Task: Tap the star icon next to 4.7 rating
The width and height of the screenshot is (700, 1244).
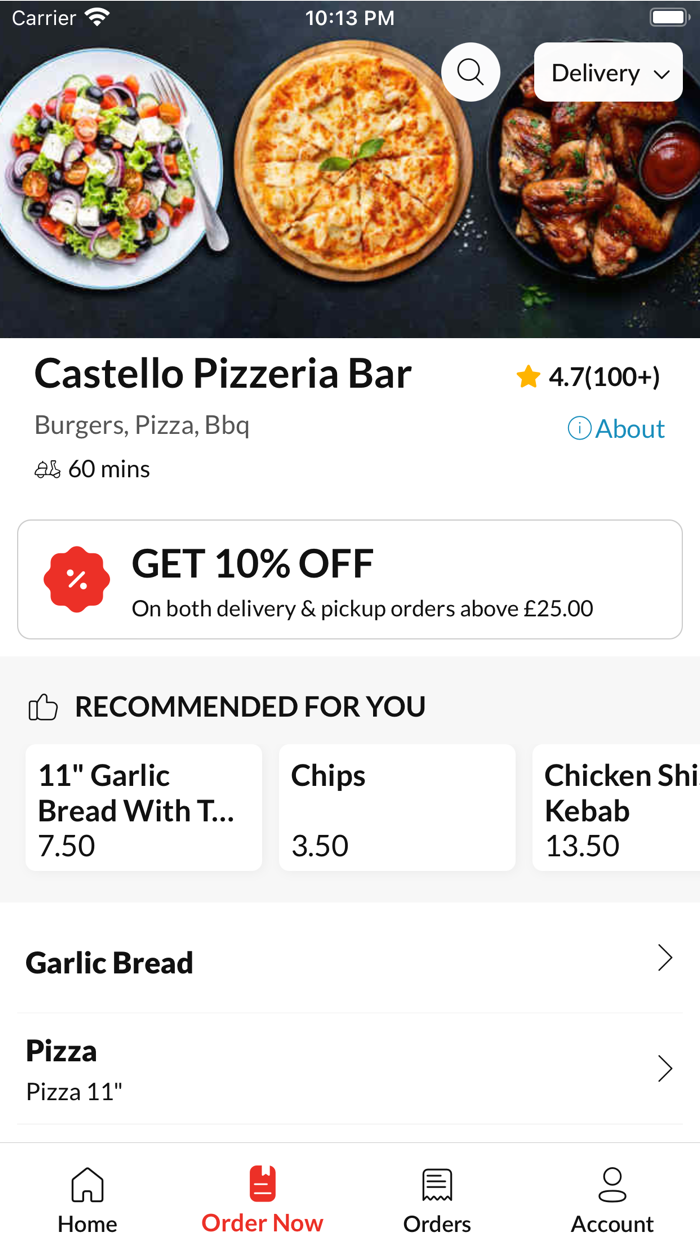Action: [528, 376]
